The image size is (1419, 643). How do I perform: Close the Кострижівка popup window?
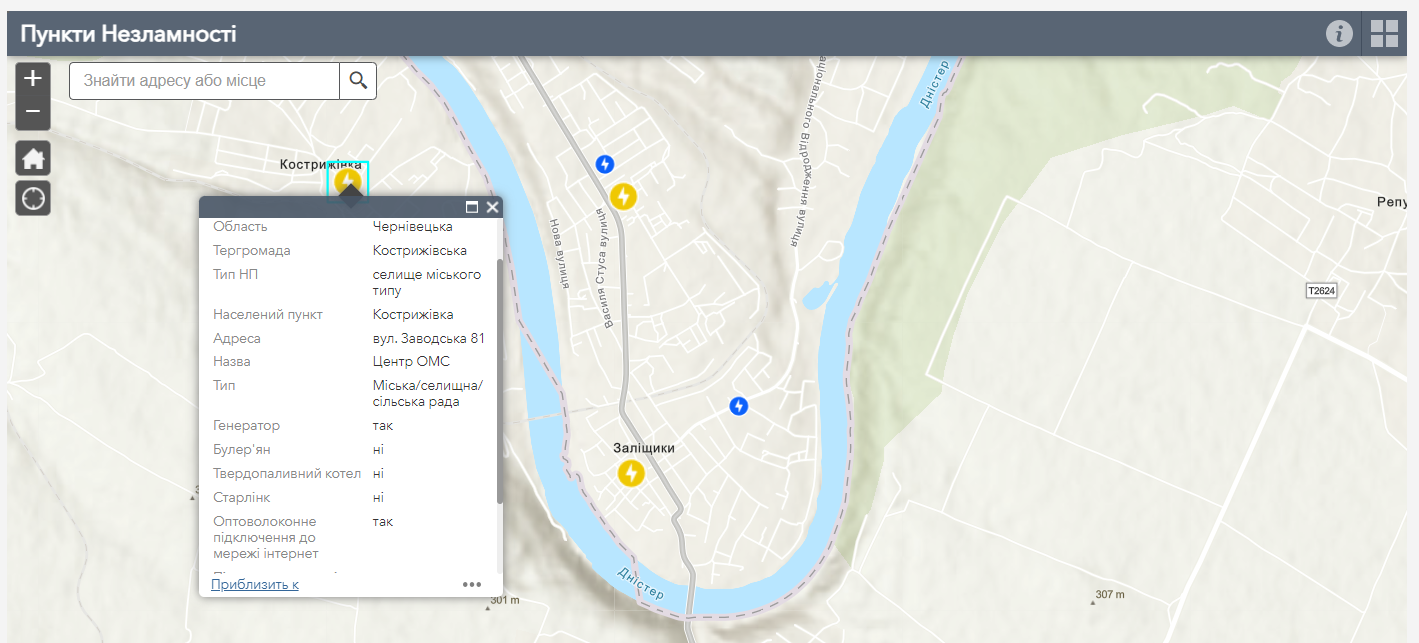[492, 207]
